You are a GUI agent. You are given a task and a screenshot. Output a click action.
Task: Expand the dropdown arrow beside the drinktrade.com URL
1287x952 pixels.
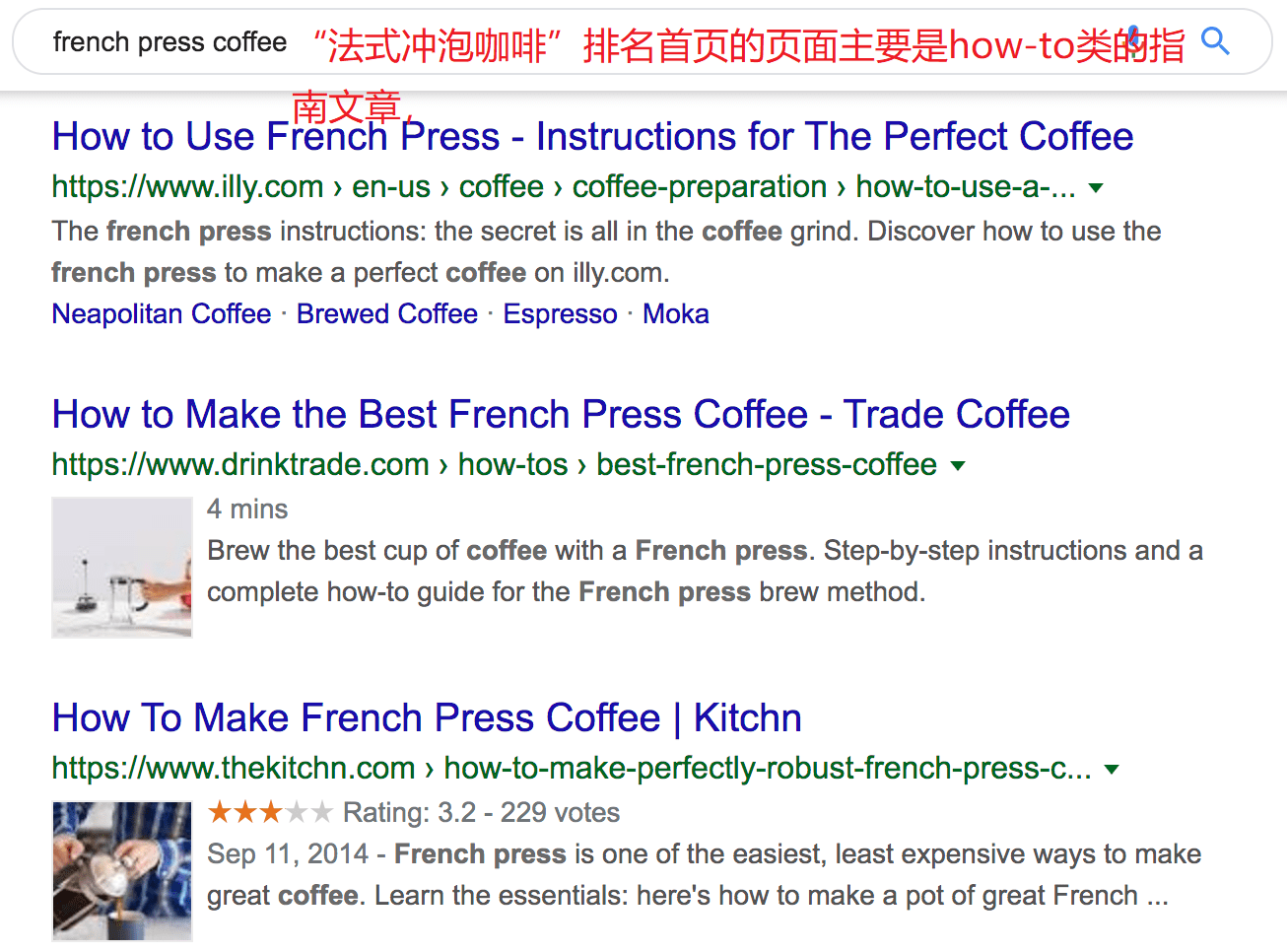point(958,465)
